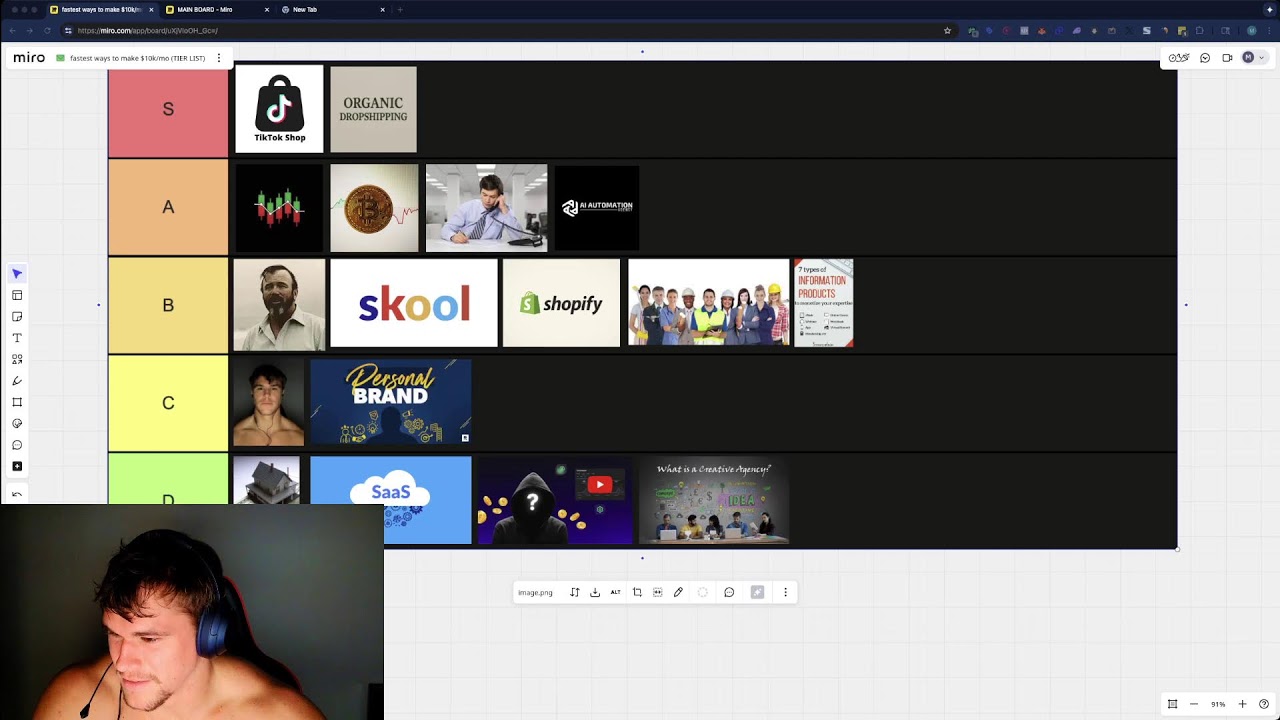The width and height of the screenshot is (1280, 720).
Task: Click the board title text
Action: 137,58
